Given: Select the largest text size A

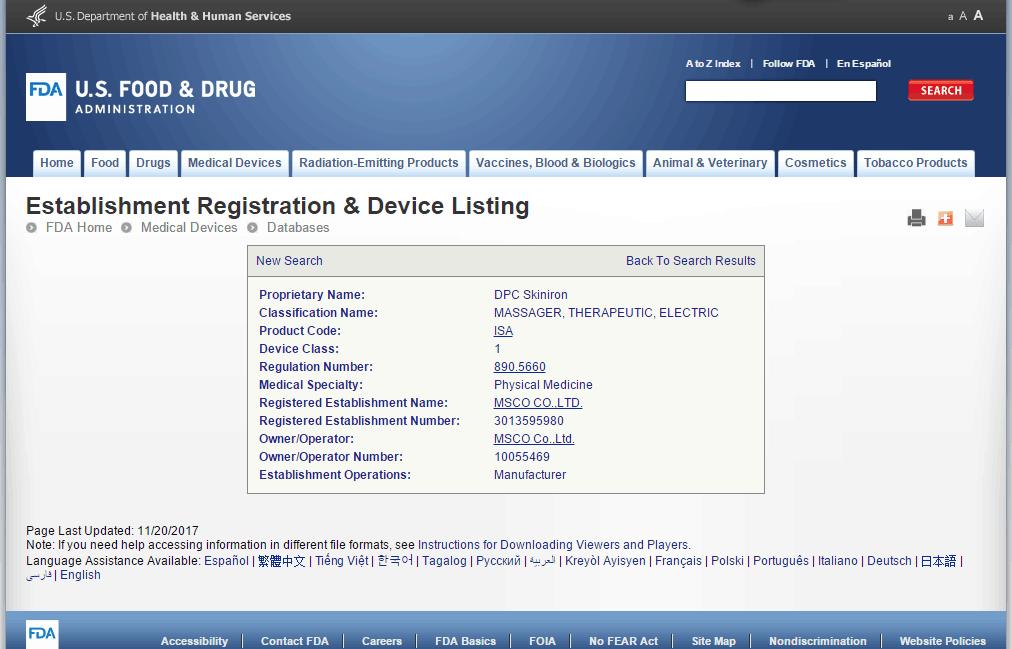Looking at the screenshot, I should pyautogui.click(x=978, y=16).
